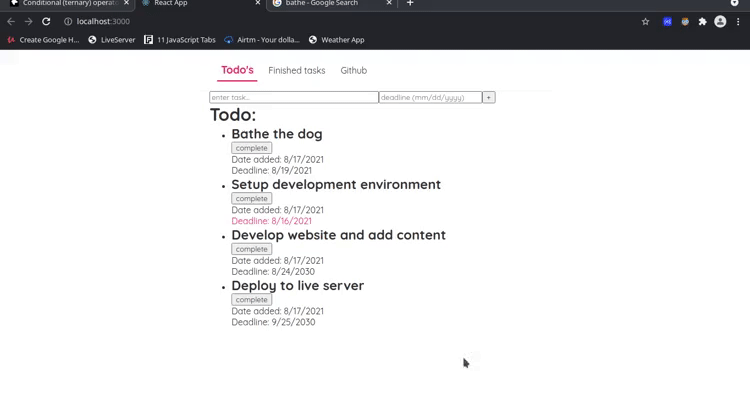Open the LiveServer bookmark
This screenshot has height=400, width=750.
112,40
